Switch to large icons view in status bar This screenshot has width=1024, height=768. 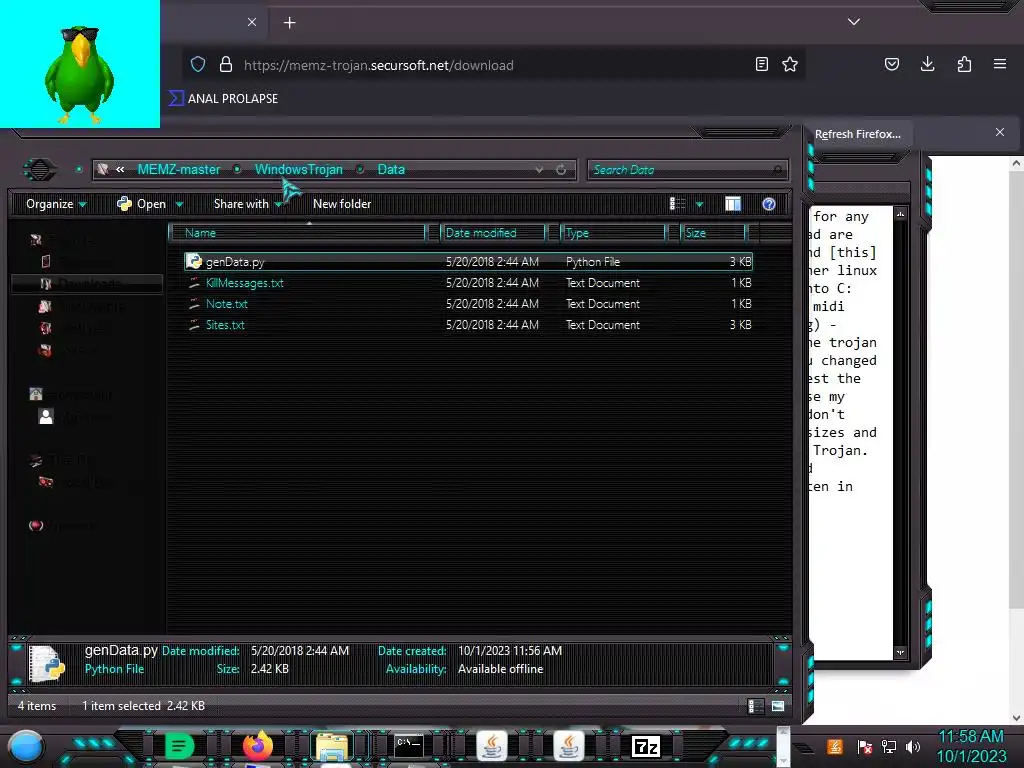click(x=778, y=706)
